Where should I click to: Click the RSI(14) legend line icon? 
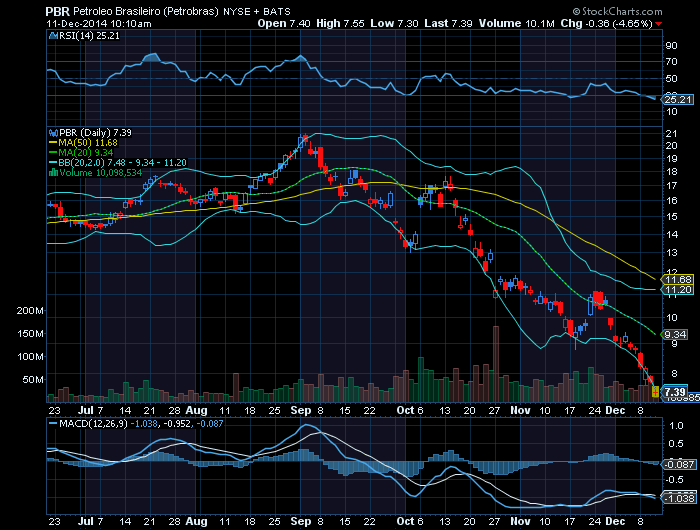[53, 36]
